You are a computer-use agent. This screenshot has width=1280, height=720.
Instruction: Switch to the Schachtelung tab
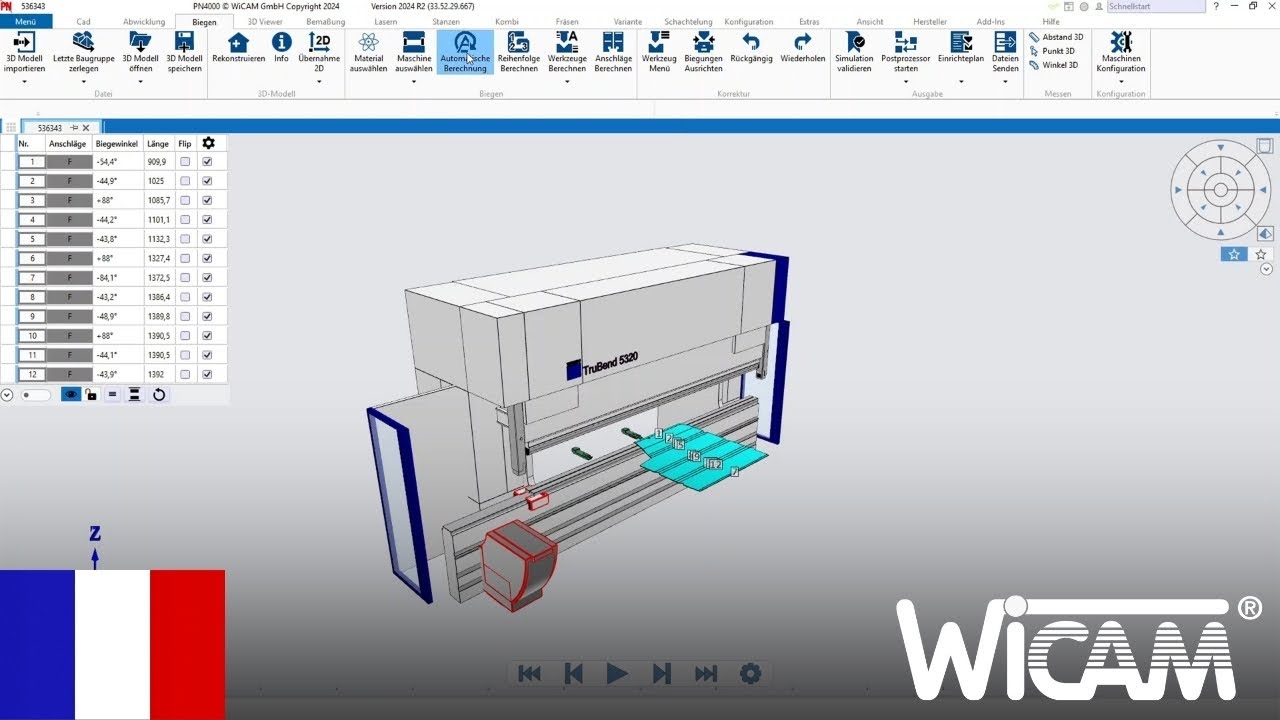(688, 21)
